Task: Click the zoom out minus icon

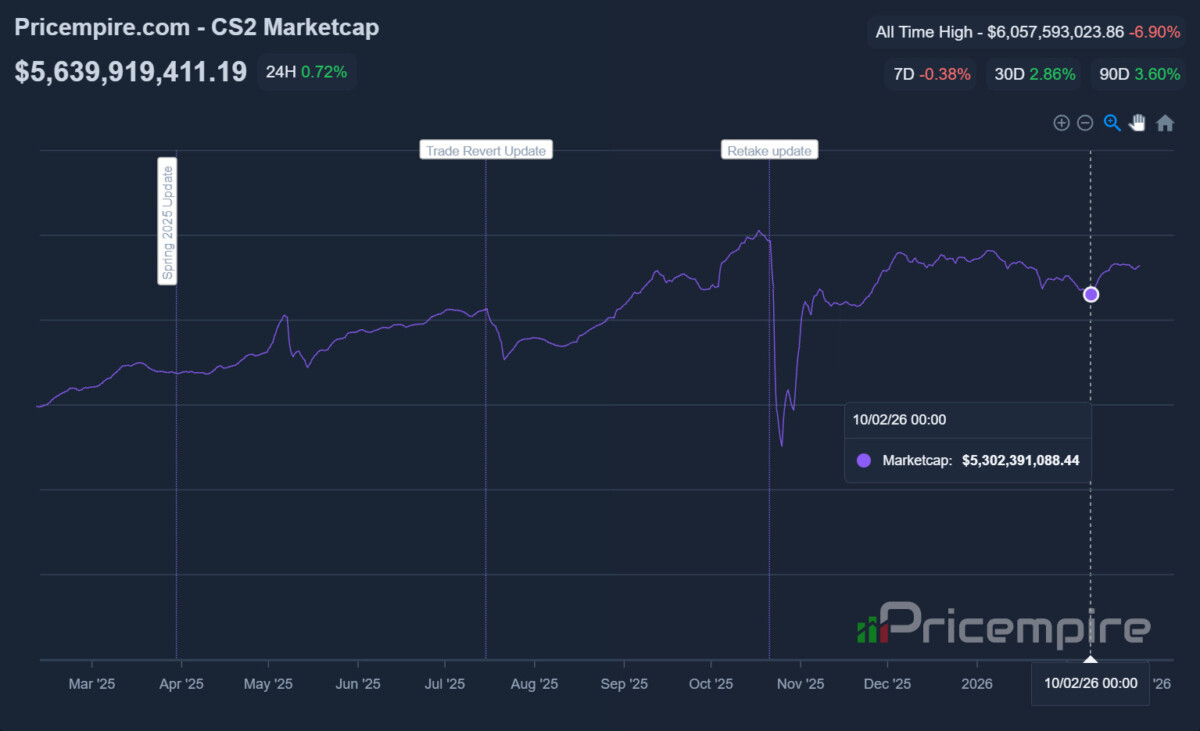Action: 1085,123
